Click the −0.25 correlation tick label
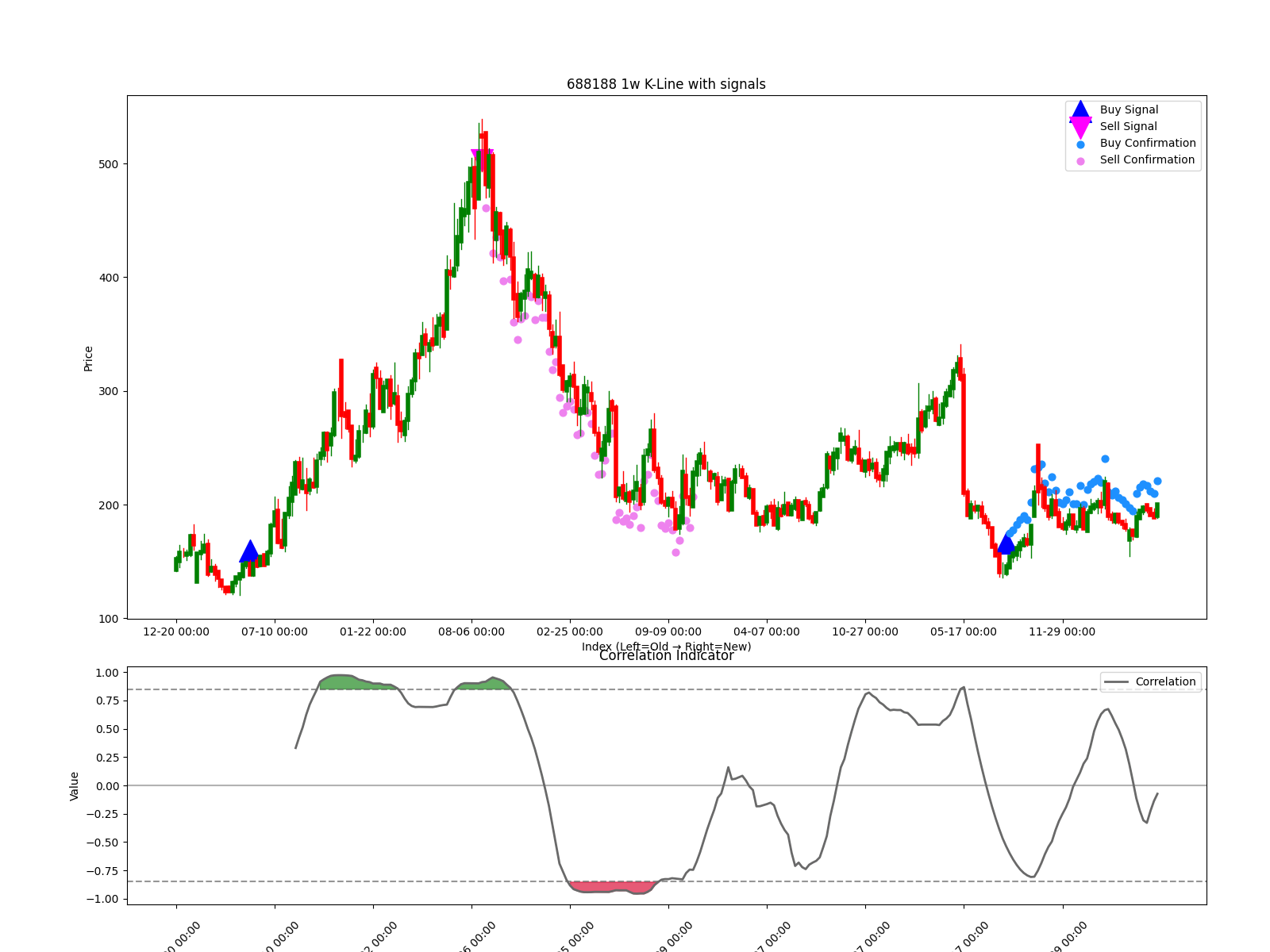The width and height of the screenshot is (1270, 952). click(102, 814)
